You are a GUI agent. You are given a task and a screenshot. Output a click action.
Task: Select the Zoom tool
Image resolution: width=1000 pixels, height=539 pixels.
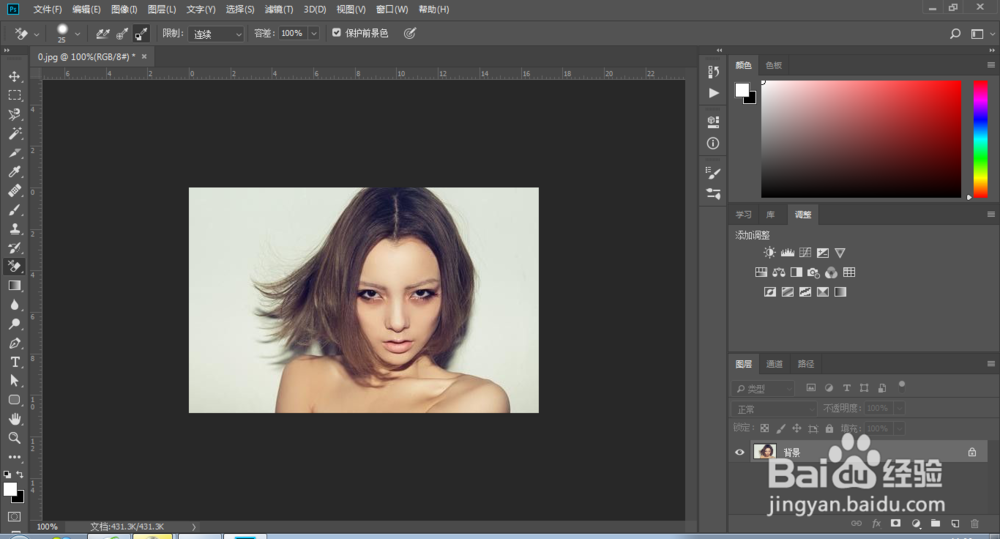(x=15, y=438)
